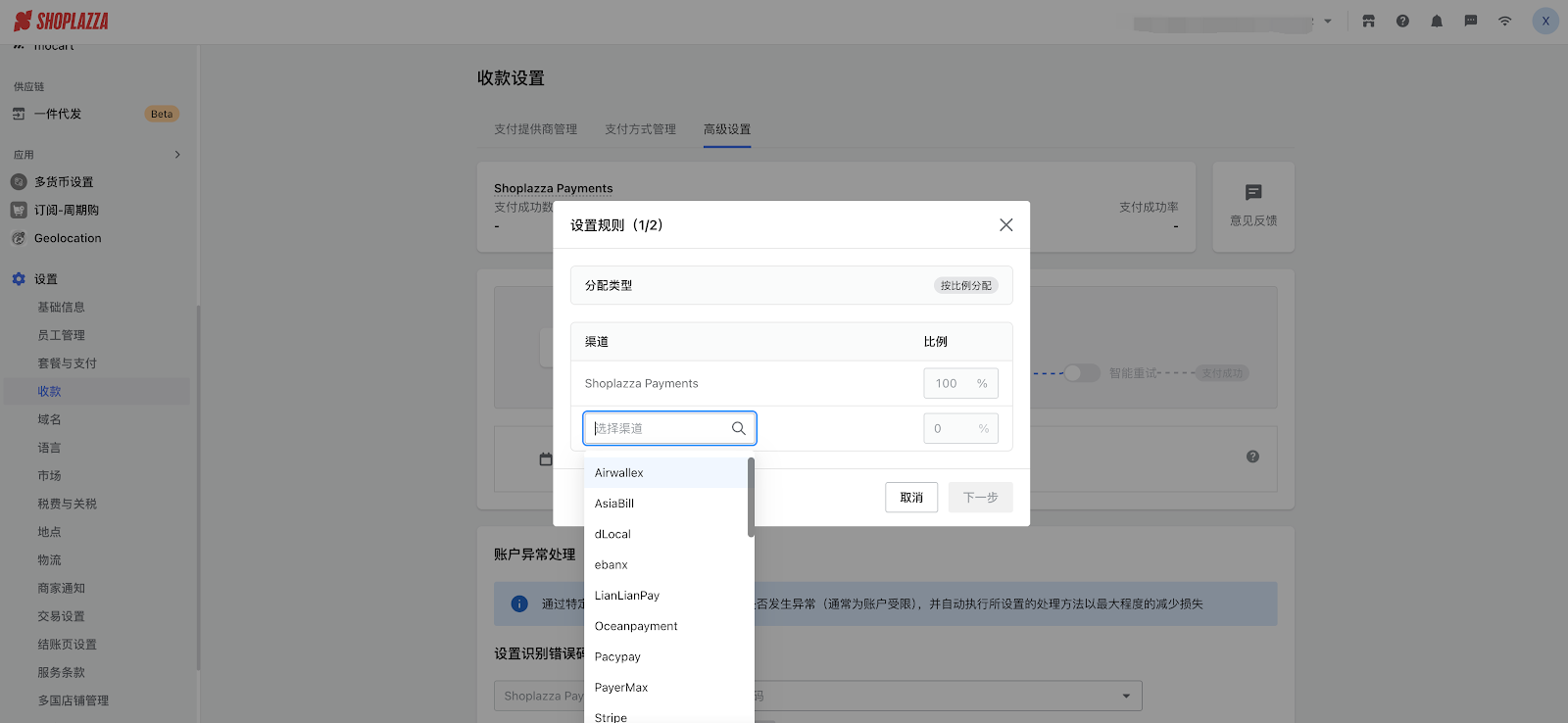Open 语言 settings page
The width and height of the screenshot is (1568, 723).
(x=49, y=448)
